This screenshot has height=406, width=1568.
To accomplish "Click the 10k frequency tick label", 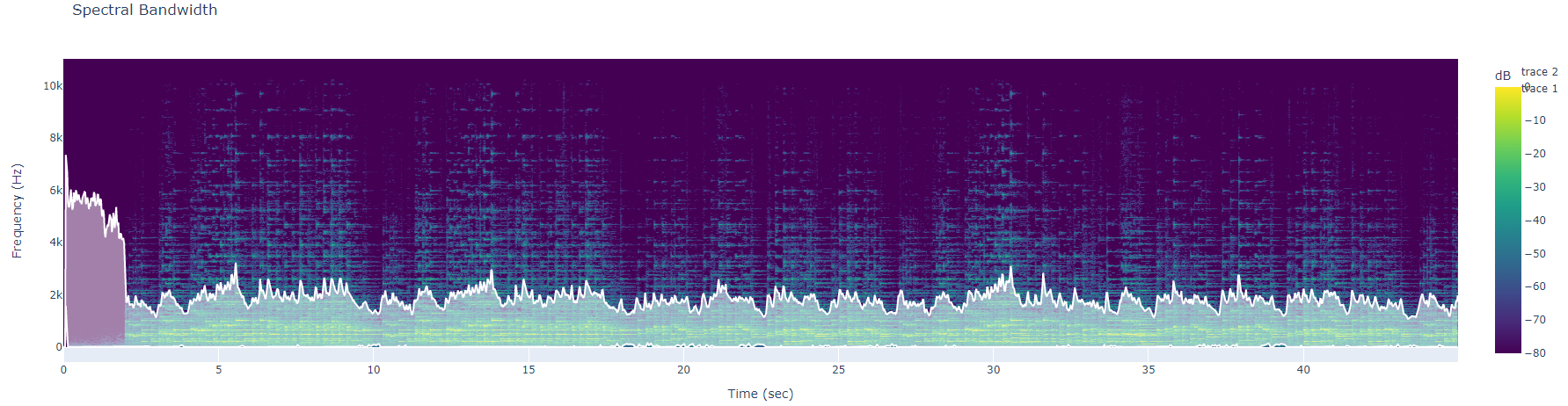I will tap(53, 86).
